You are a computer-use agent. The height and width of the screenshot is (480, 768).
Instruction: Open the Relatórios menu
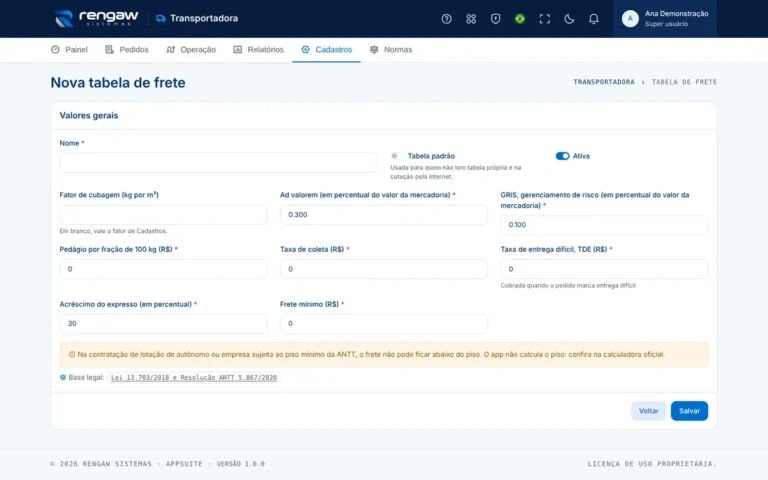(258, 49)
